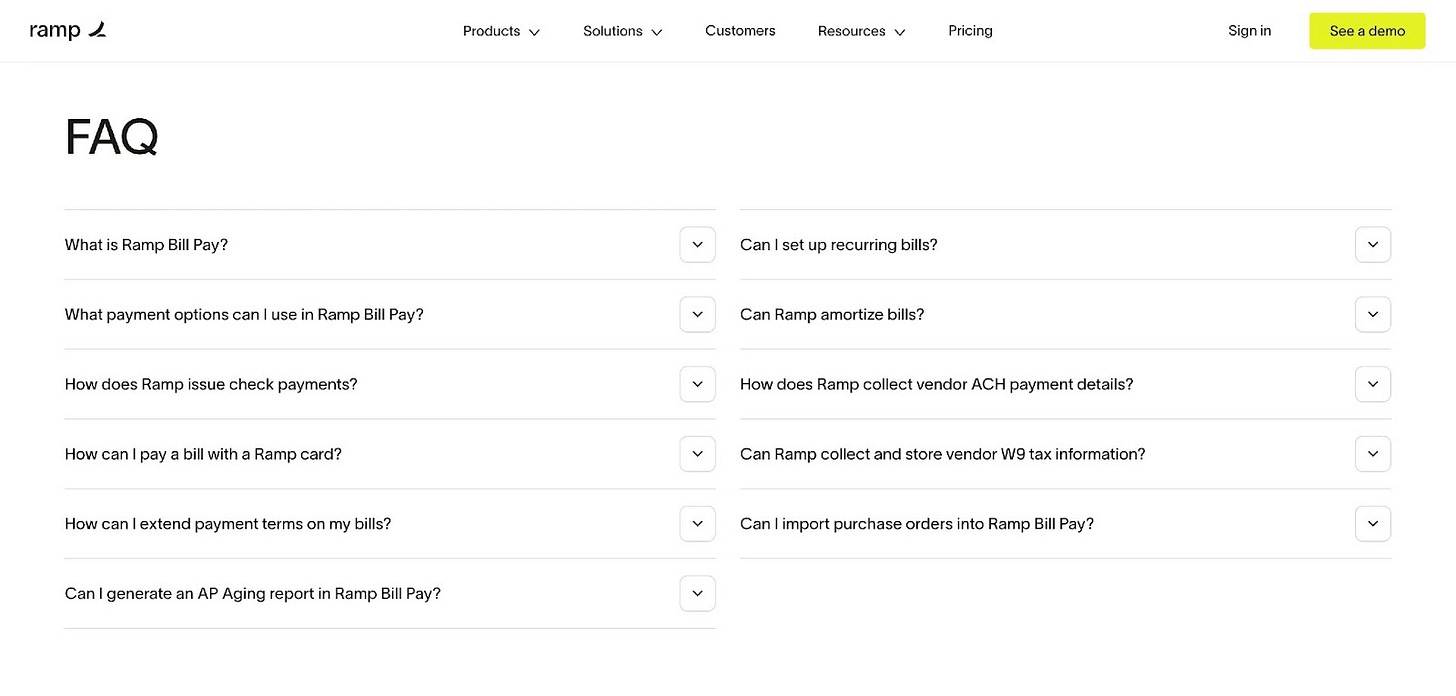Open the Resources dropdown menu

[x=861, y=31]
